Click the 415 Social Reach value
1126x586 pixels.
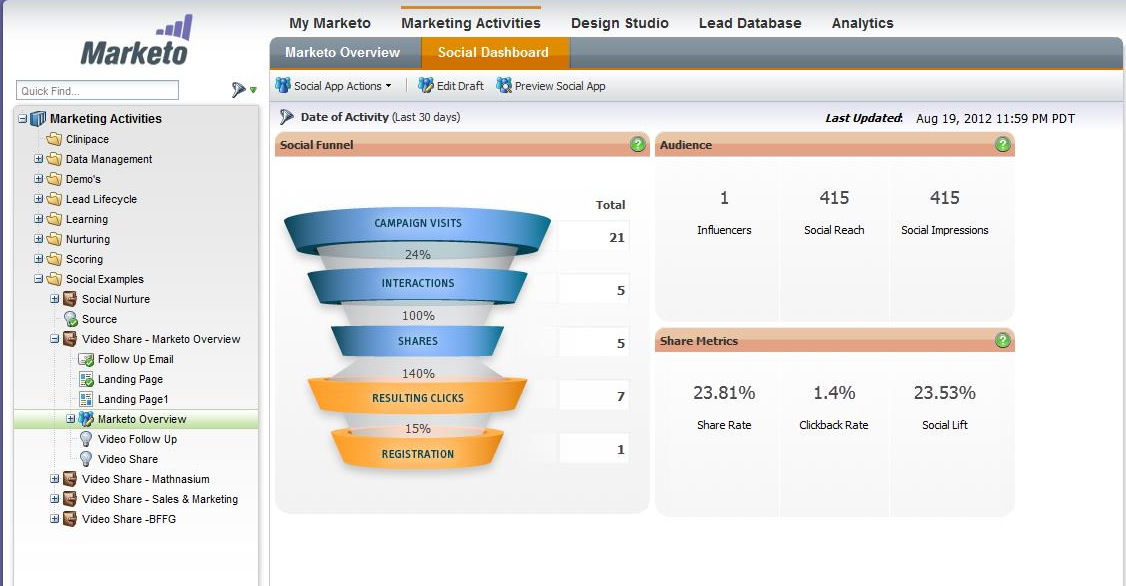(x=834, y=197)
